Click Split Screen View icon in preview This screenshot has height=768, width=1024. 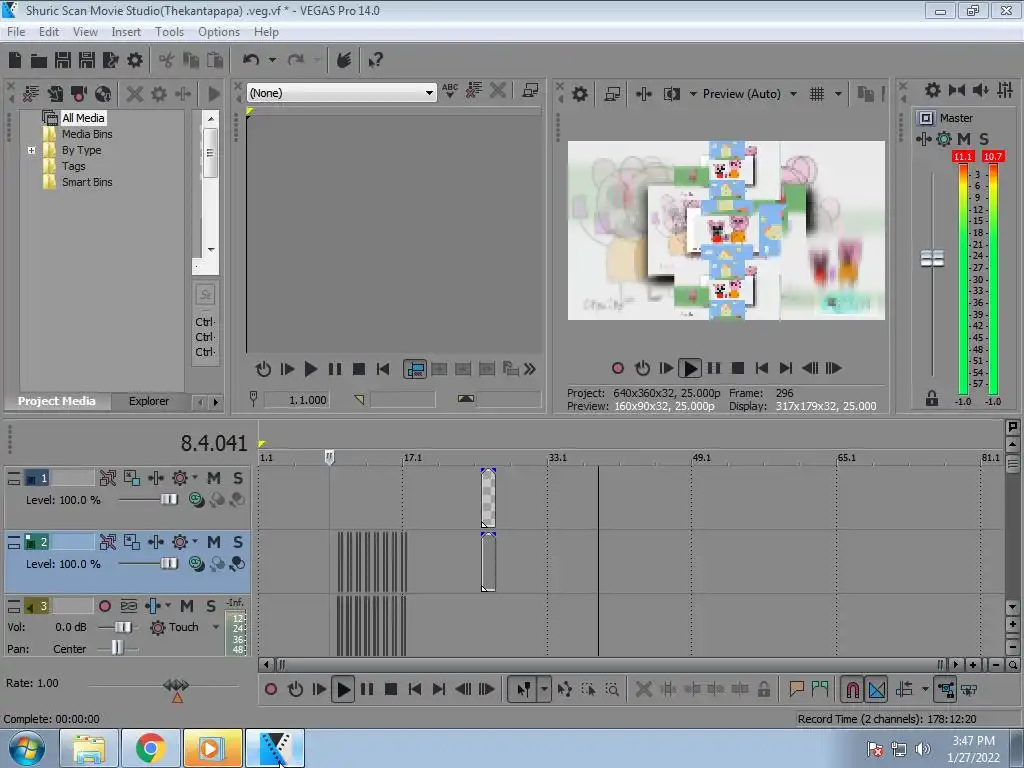pos(671,94)
